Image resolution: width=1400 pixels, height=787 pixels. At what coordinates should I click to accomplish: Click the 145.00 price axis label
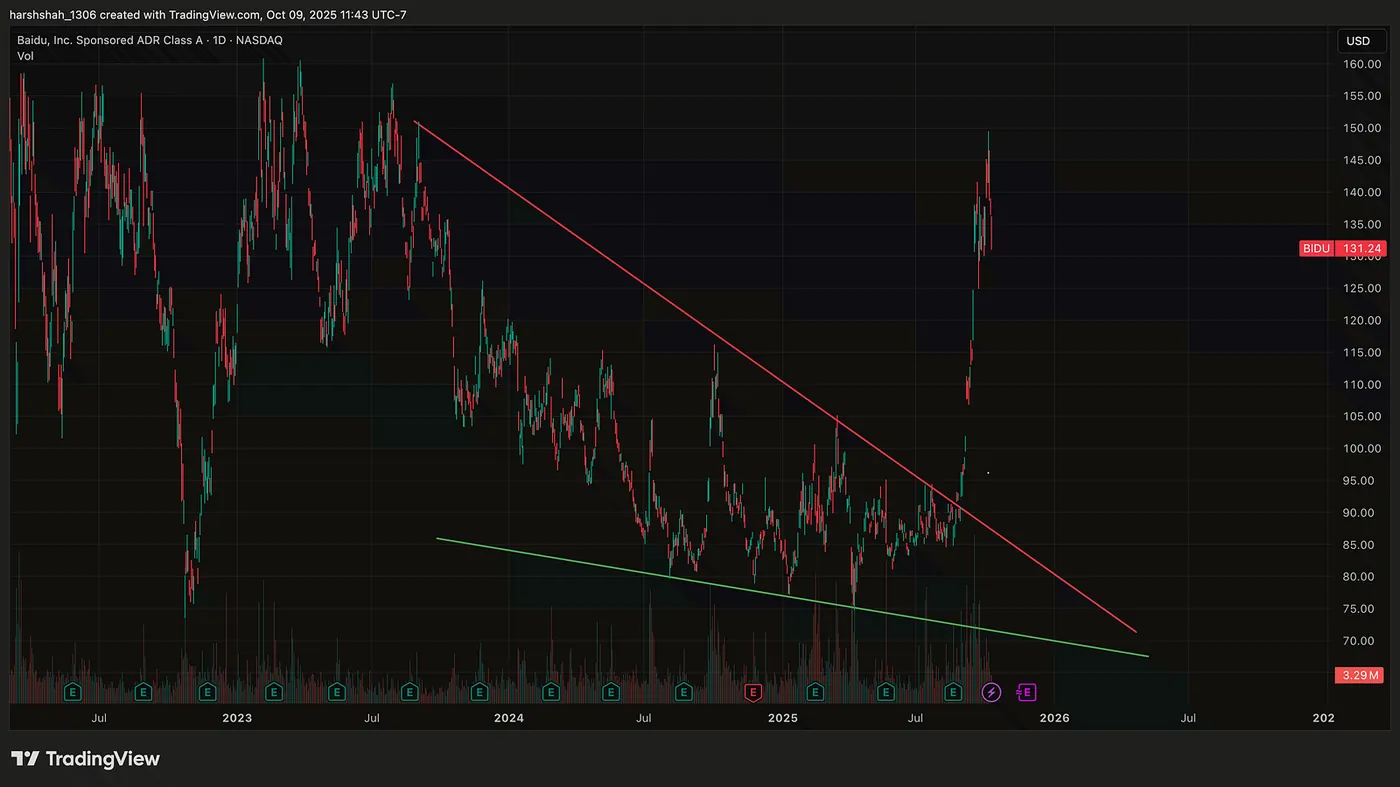1362,160
